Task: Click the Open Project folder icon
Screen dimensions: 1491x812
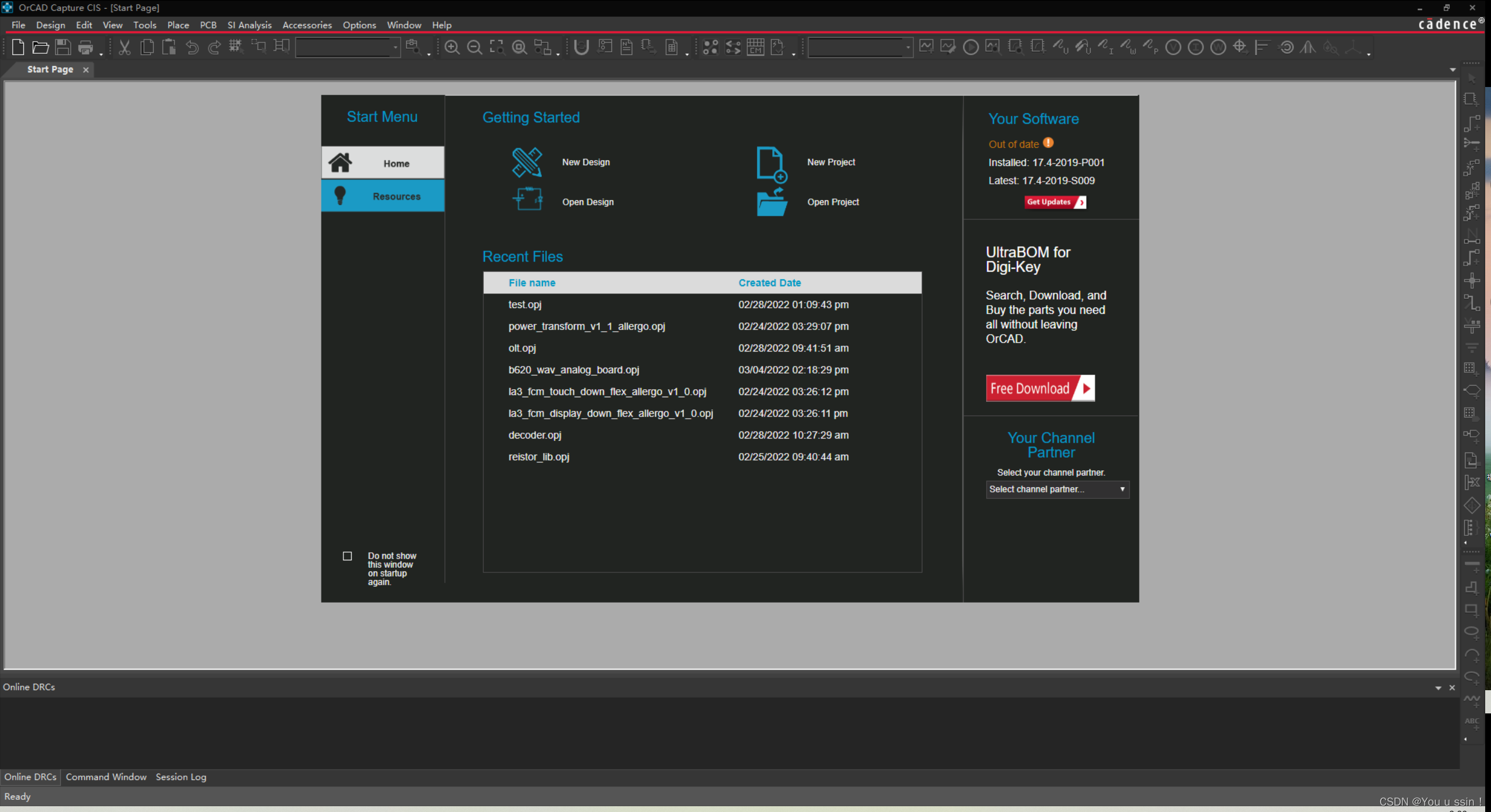Action: pos(772,202)
